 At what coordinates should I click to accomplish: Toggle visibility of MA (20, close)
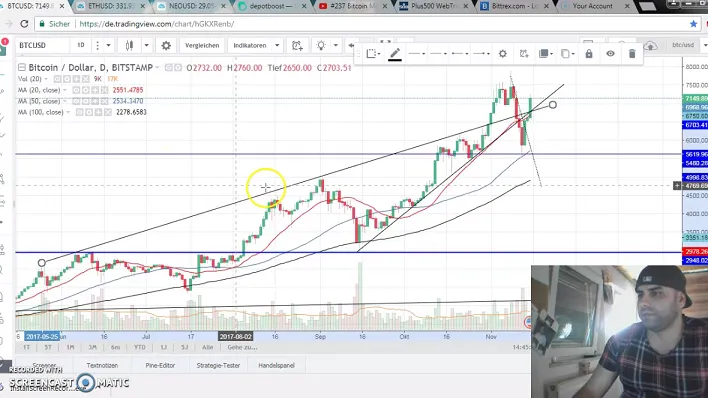coord(76,90)
